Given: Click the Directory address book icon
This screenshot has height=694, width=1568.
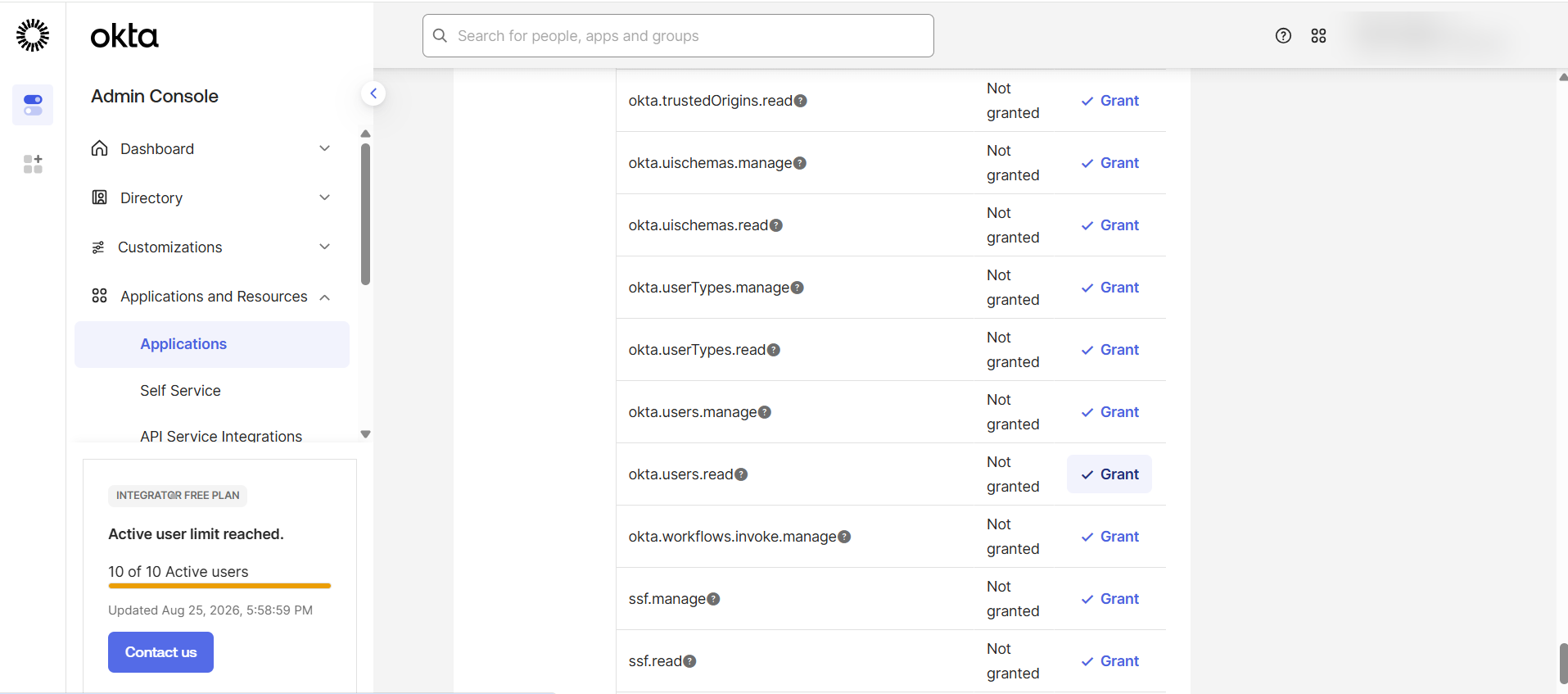Looking at the screenshot, I should 100,197.
